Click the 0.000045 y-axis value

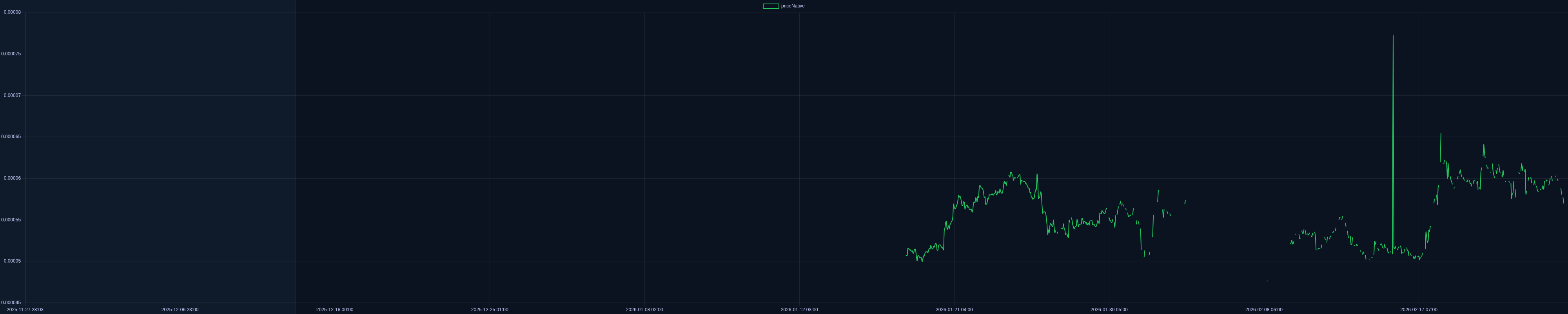click(x=11, y=302)
